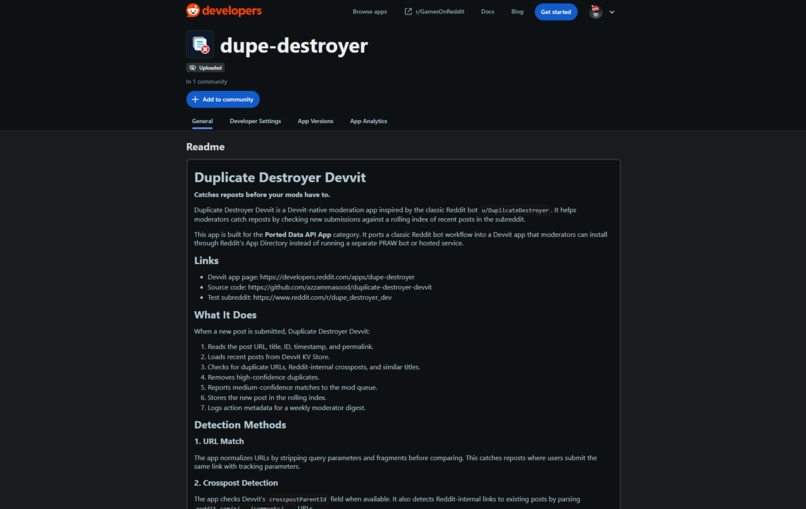Open the GitHub source code link
806x509 pixels.
pos(340,287)
